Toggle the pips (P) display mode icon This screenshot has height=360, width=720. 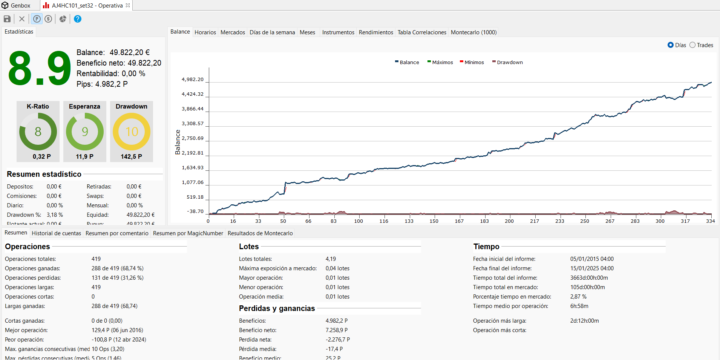click(x=37, y=19)
